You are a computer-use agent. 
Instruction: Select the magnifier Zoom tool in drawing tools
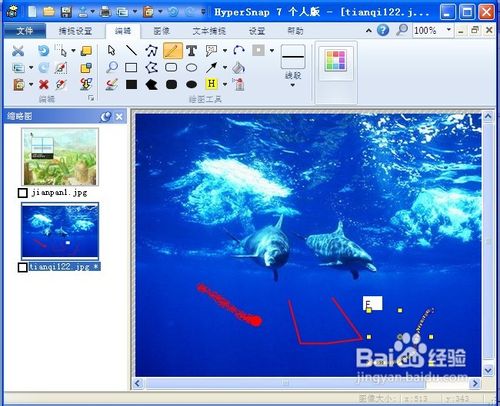click(x=112, y=68)
